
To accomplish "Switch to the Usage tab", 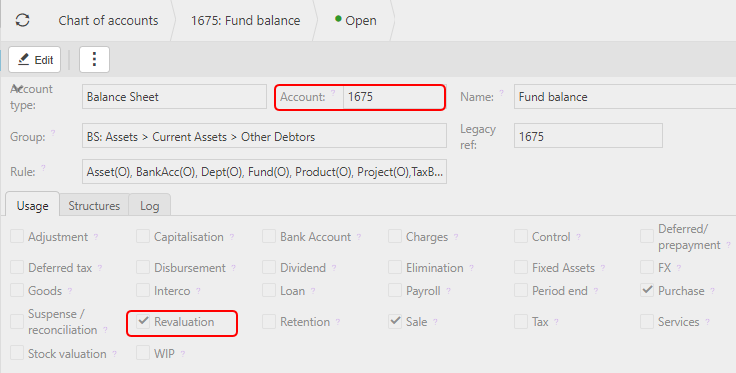I will (32, 206).
